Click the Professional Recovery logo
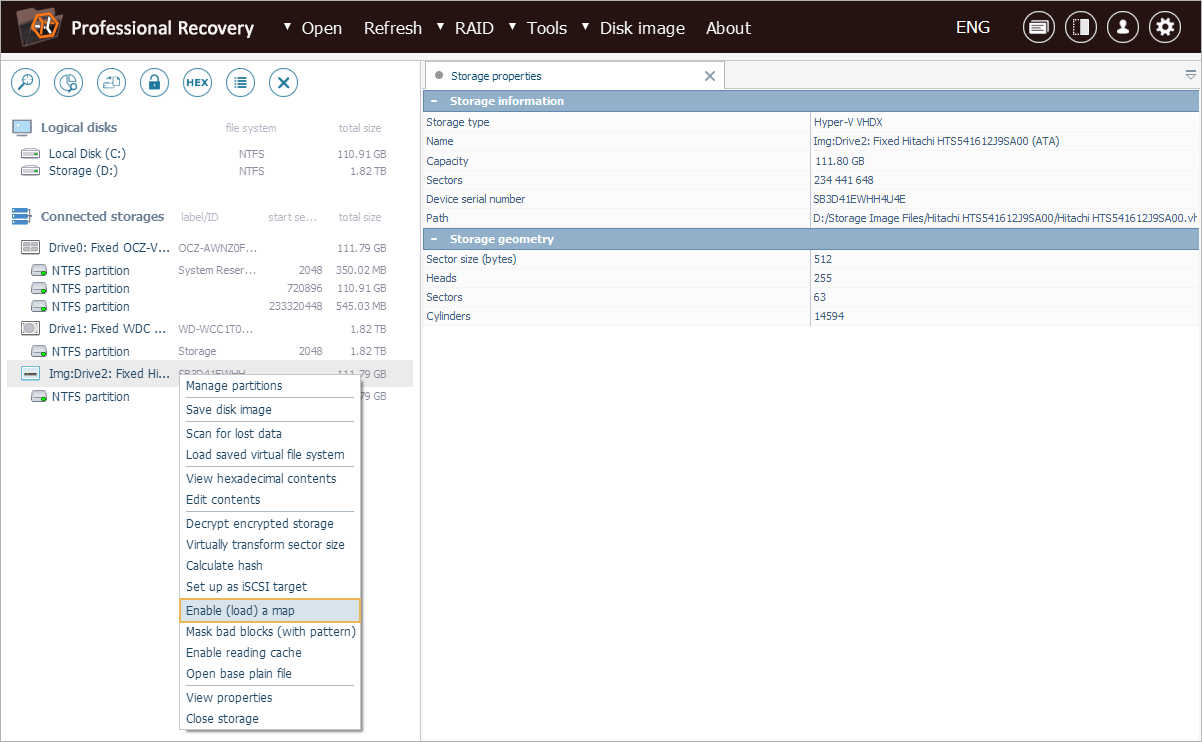Viewport: 1202px width, 742px height. pos(40,27)
